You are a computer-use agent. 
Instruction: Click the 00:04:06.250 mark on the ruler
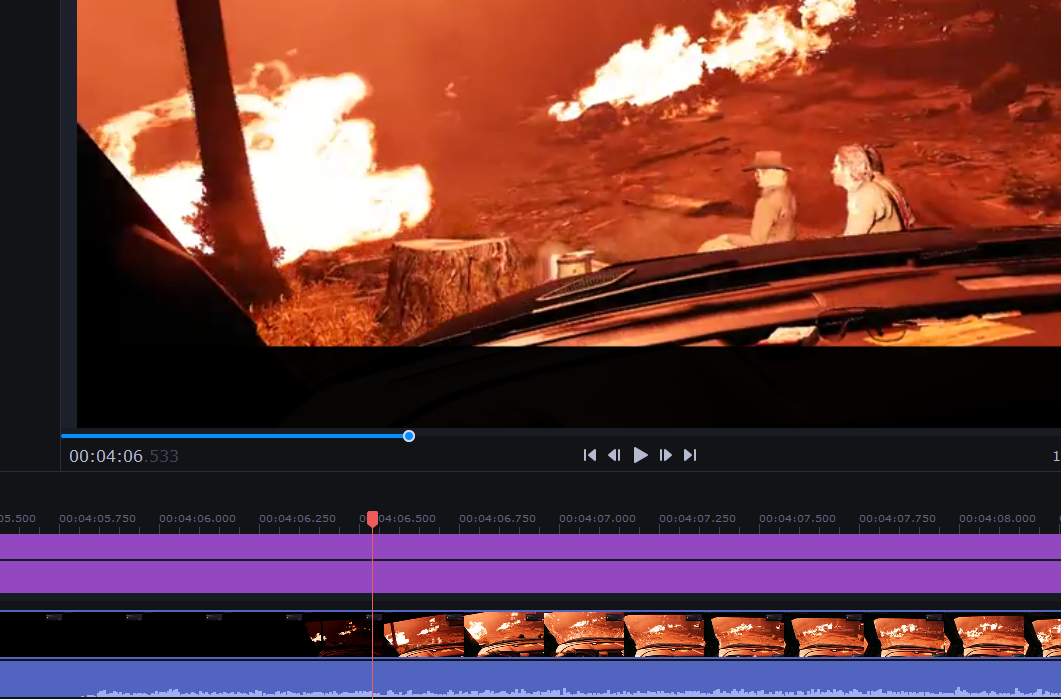298,518
